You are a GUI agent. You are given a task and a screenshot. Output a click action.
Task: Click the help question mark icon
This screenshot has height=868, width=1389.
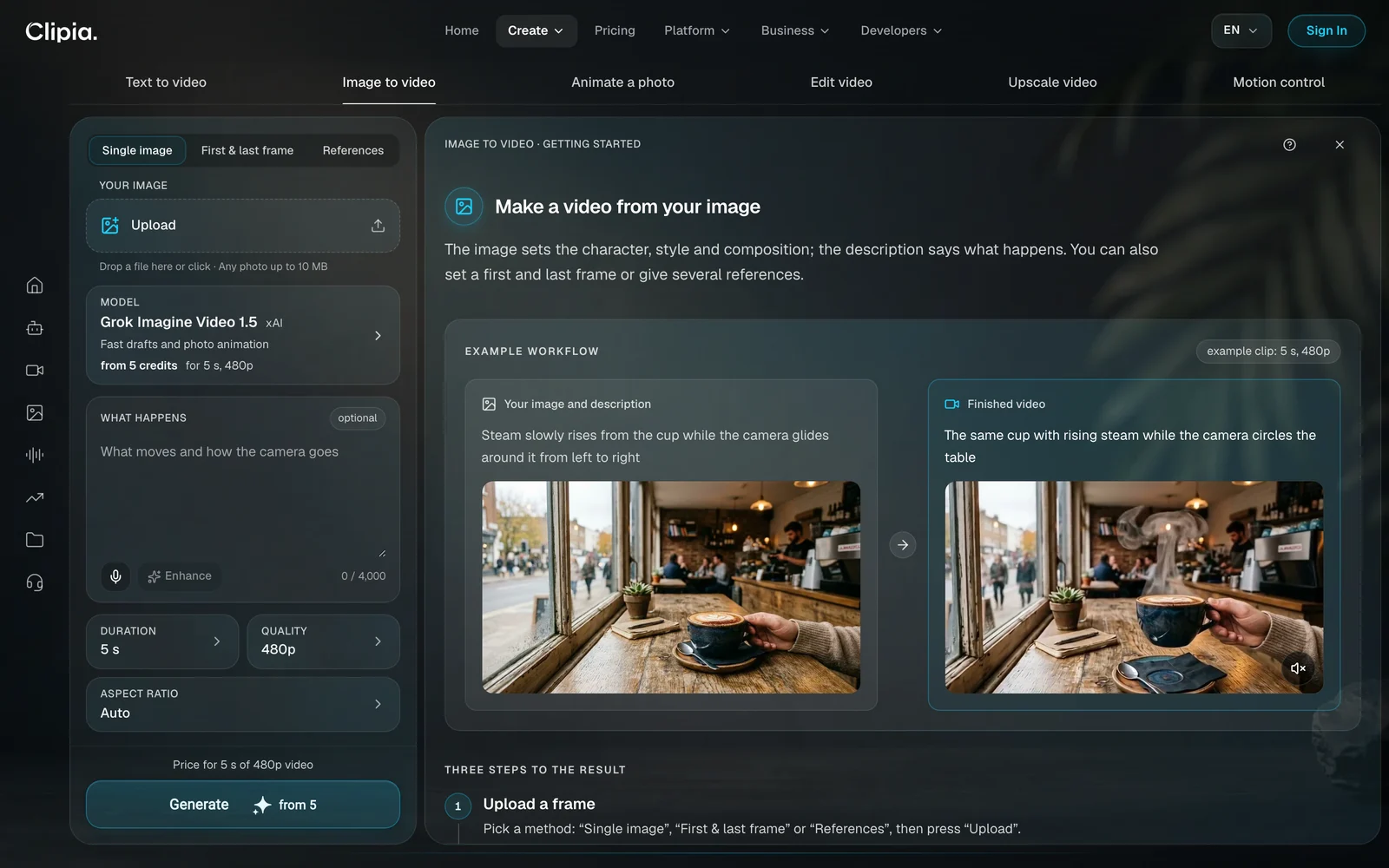tap(1289, 145)
